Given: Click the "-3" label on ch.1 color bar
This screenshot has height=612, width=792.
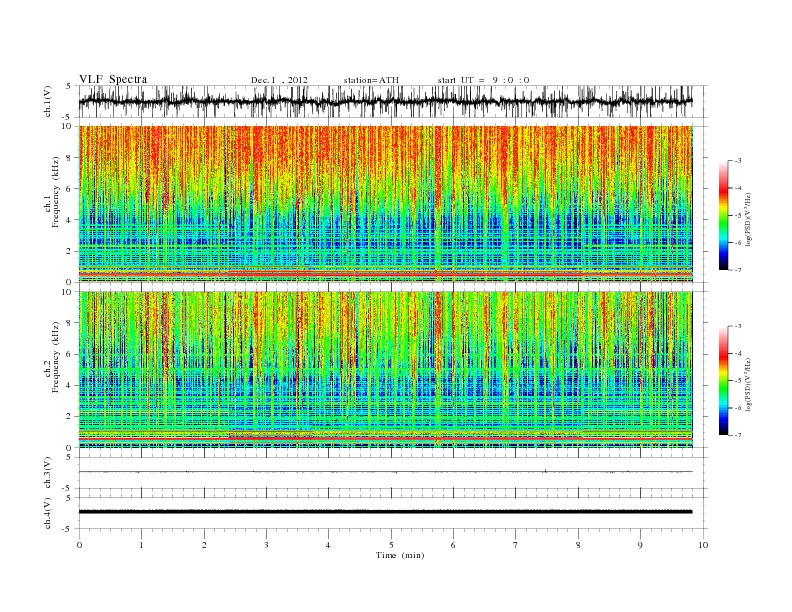Looking at the screenshot, I should pos(738,161).
